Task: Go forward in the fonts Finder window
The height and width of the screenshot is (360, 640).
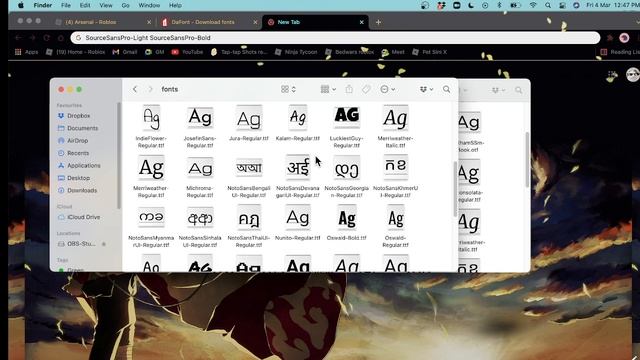Action: tap(150, 89)
